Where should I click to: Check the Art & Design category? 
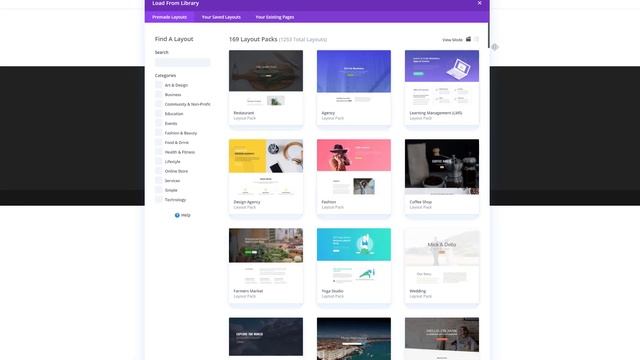tap(158, 85)
